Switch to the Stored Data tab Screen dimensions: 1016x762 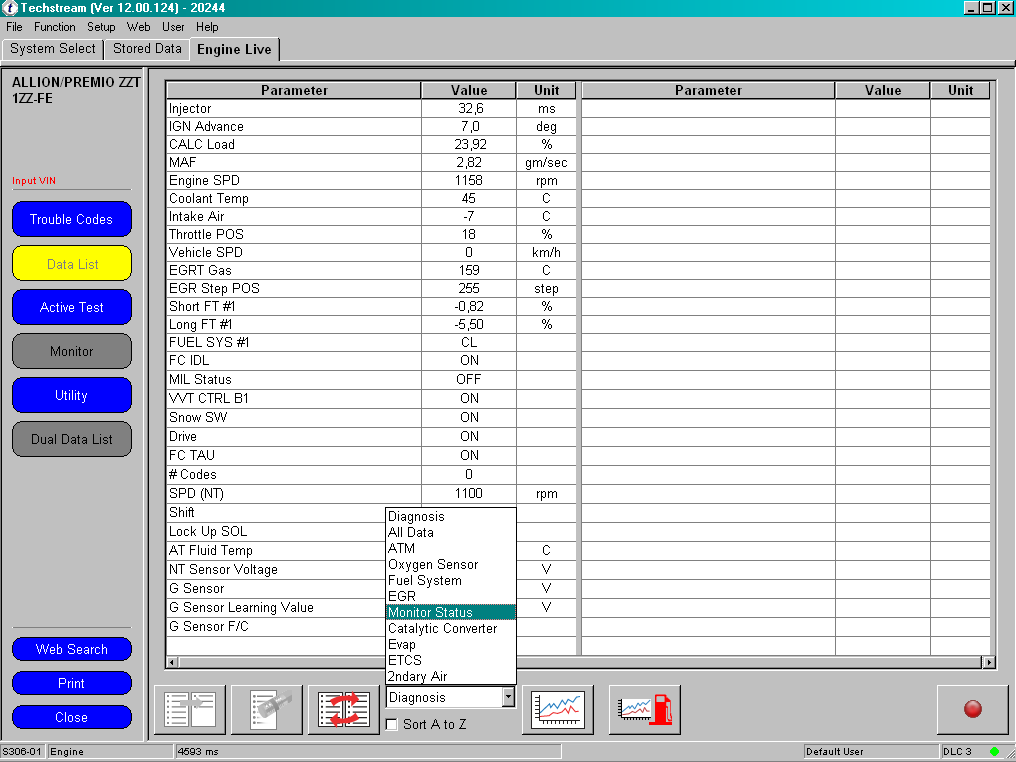[147, 48]
